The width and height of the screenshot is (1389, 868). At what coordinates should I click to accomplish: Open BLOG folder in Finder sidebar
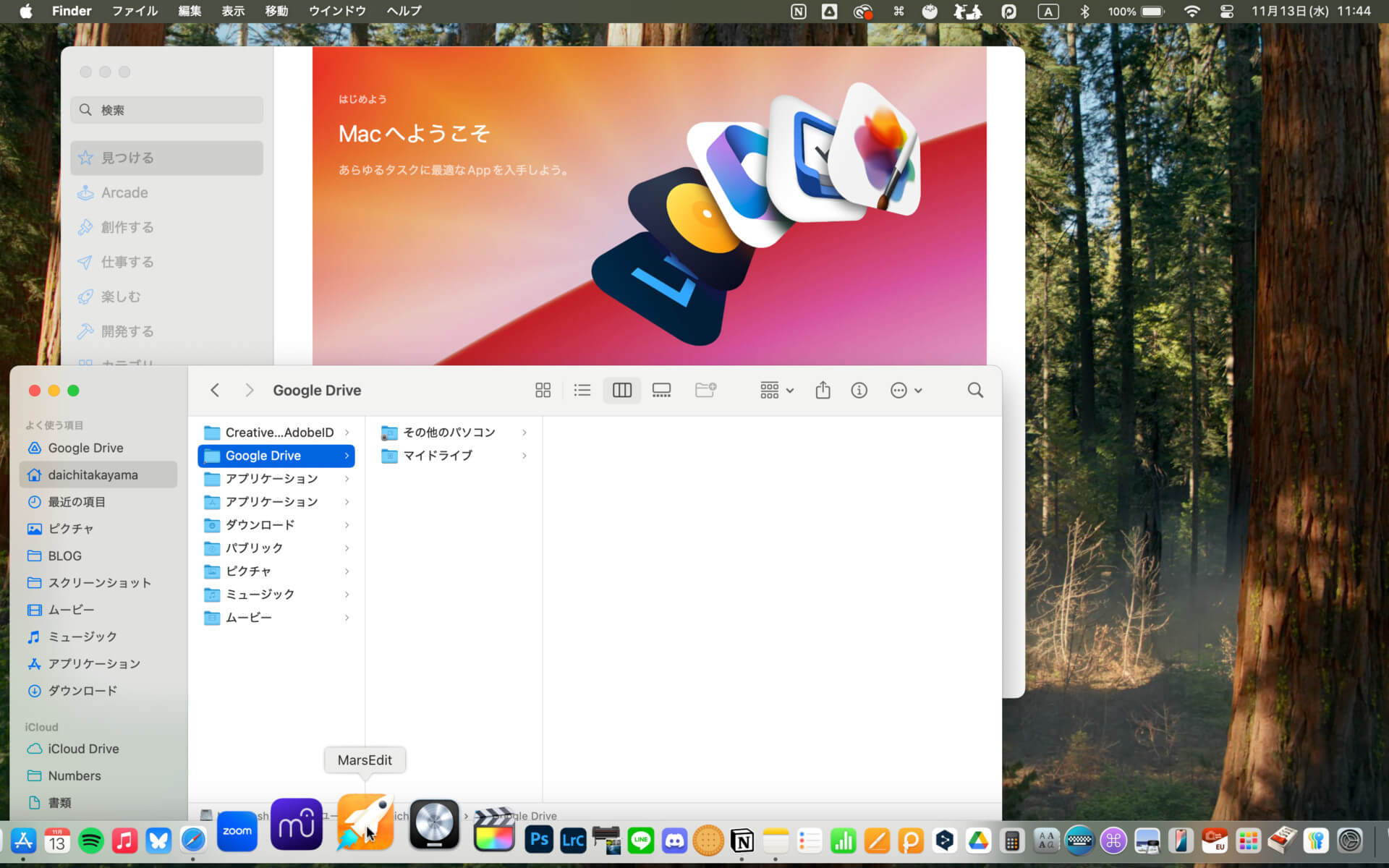point(98,556)
